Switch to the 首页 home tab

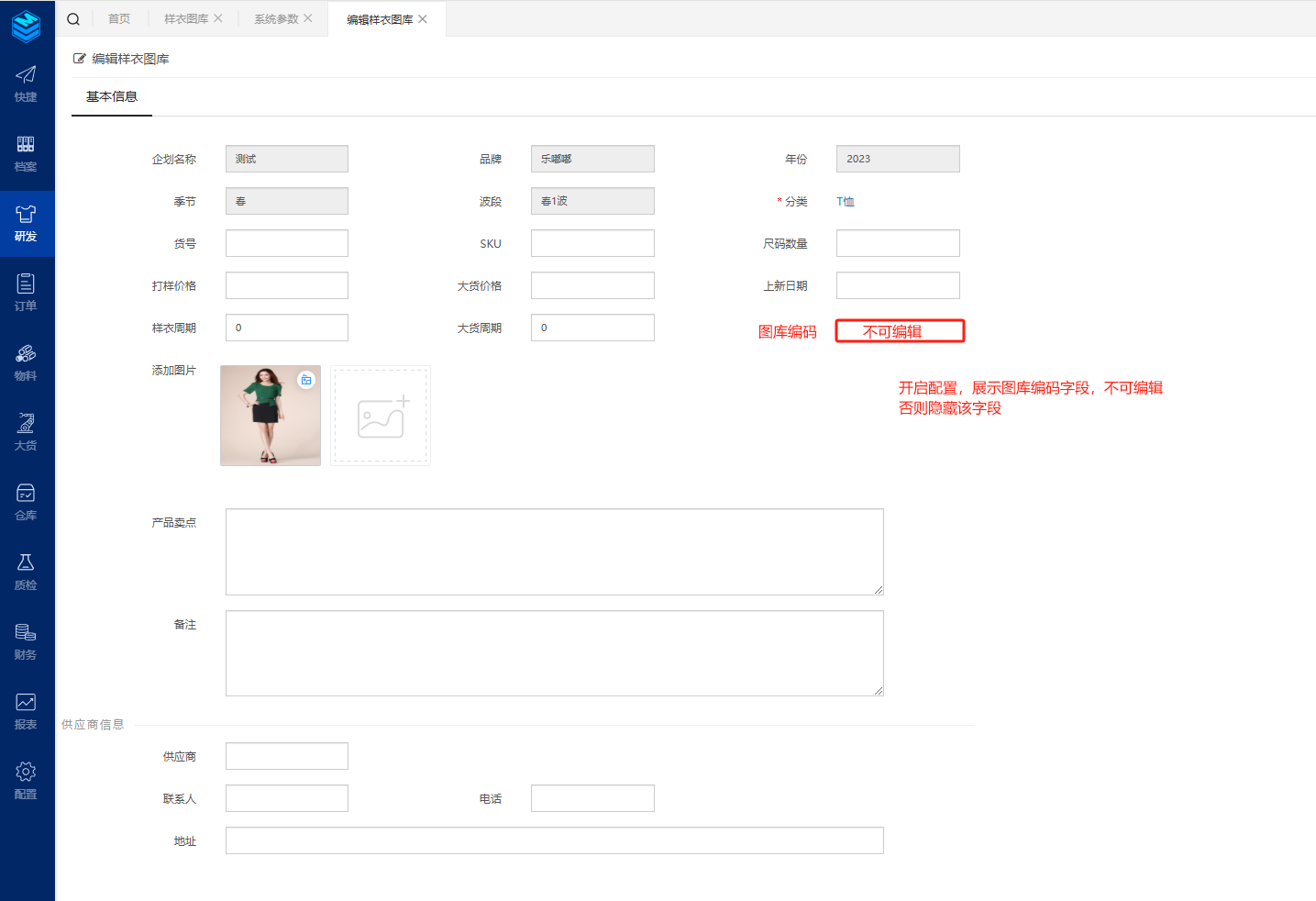point(119,19)
